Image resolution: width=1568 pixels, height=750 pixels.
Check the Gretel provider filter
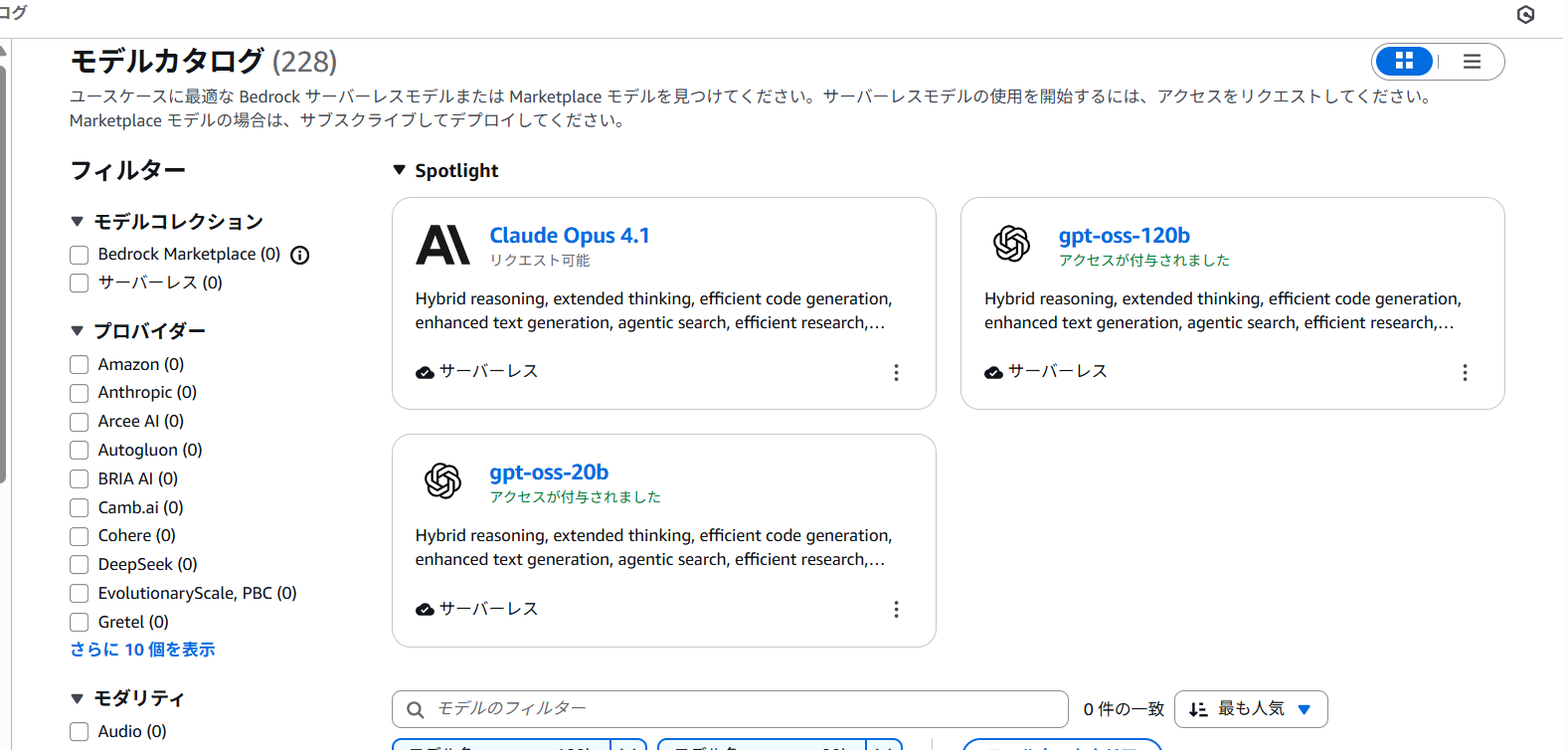pos(80,623)
